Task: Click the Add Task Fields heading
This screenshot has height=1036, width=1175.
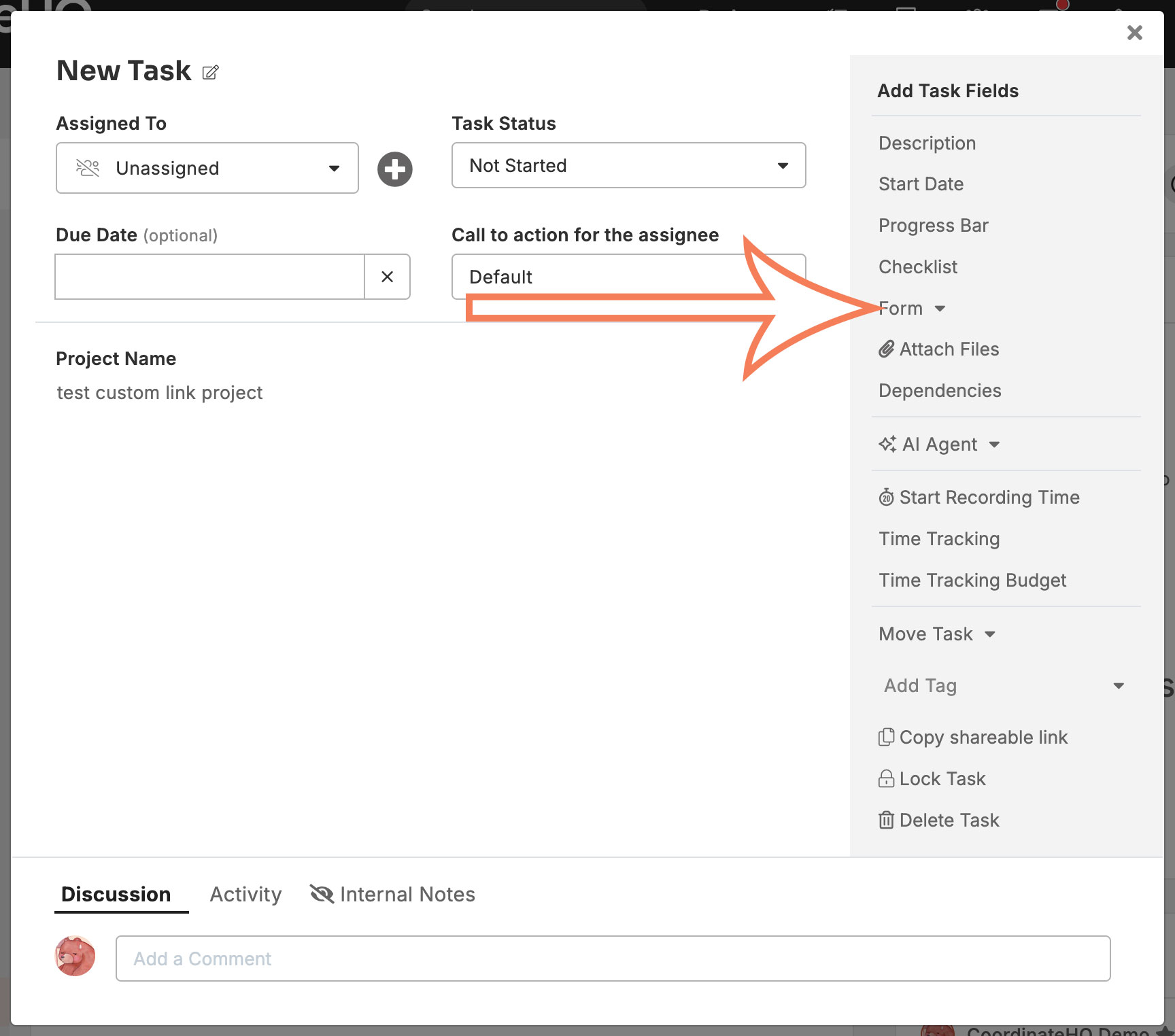Action: point(948,91)
